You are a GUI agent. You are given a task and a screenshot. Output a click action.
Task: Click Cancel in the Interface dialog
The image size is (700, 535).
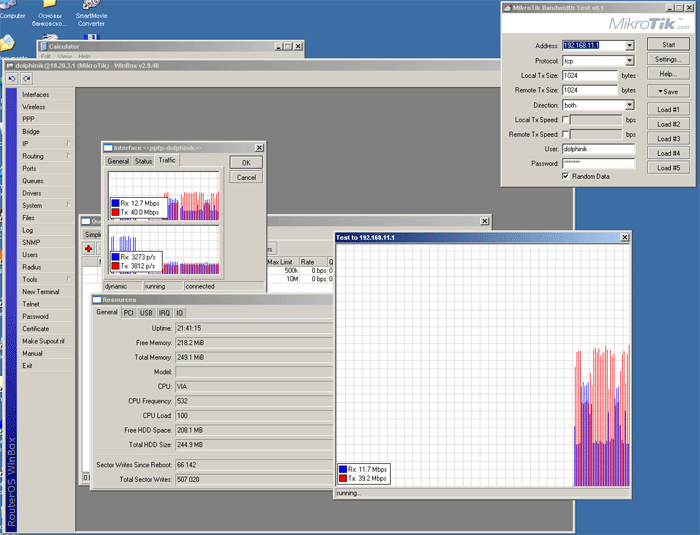pyautogui.click(x=246, y=177)
